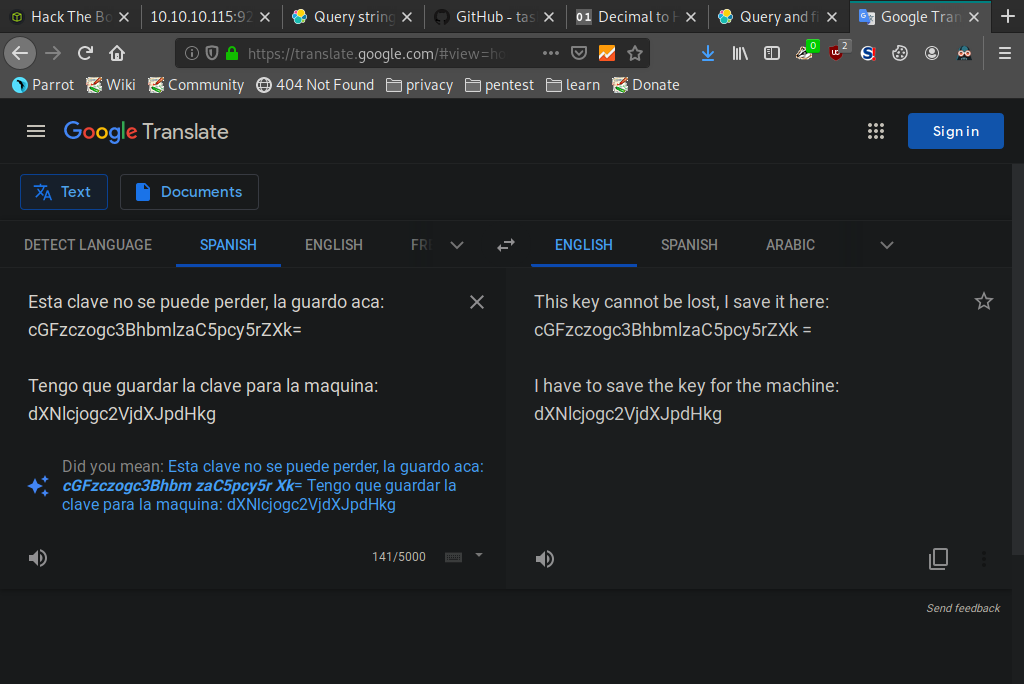The image size is (1024, 684).
Task: Open the Firefox hamburger menu
Action: click(1005, 53)
